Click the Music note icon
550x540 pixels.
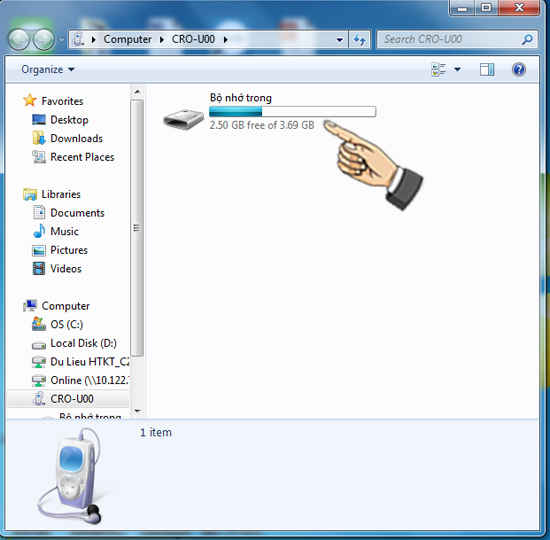click(39, 231)
